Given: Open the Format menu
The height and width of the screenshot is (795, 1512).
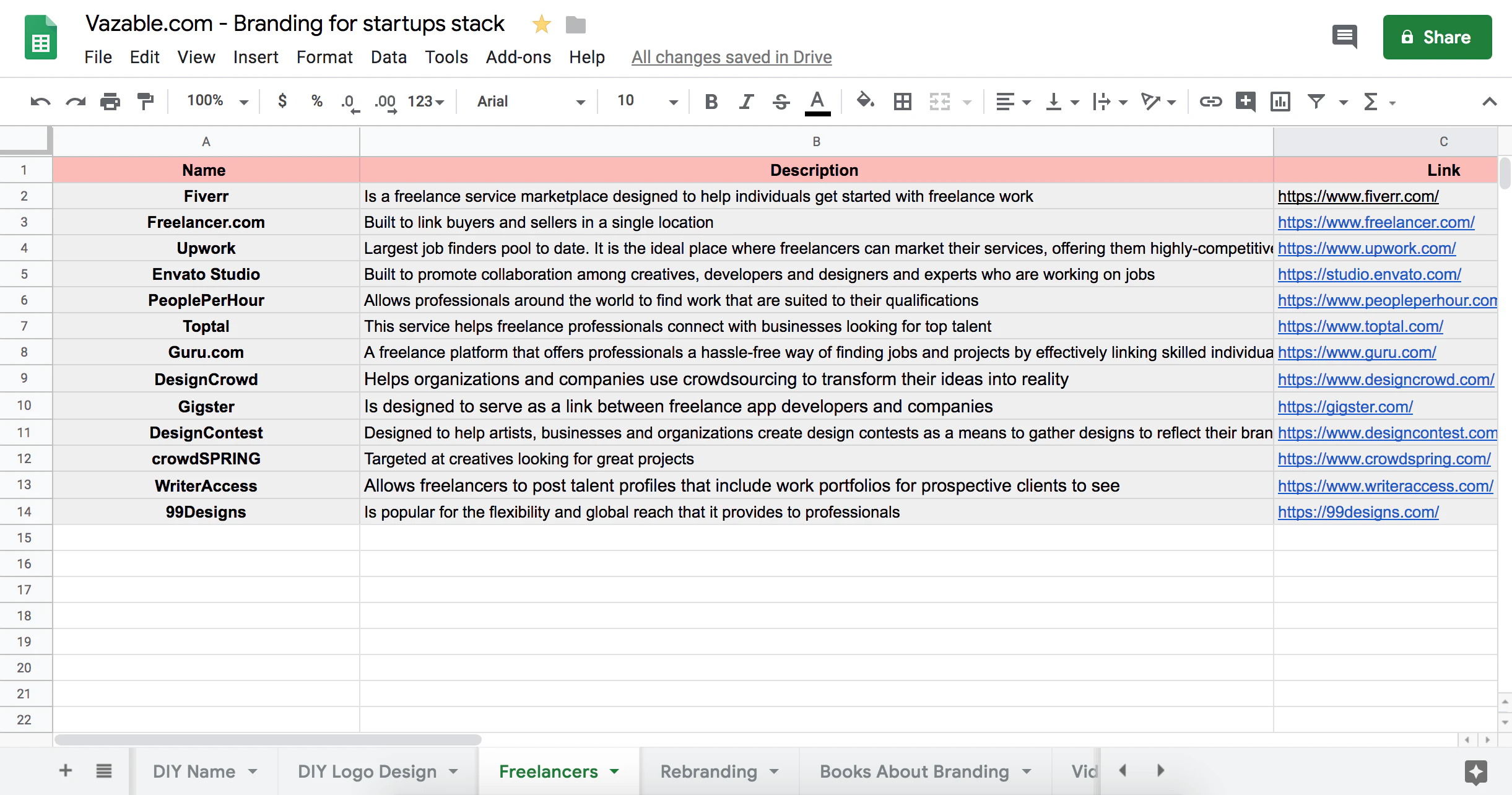Looking at the screenshot, I should click(x=324, y=57).
